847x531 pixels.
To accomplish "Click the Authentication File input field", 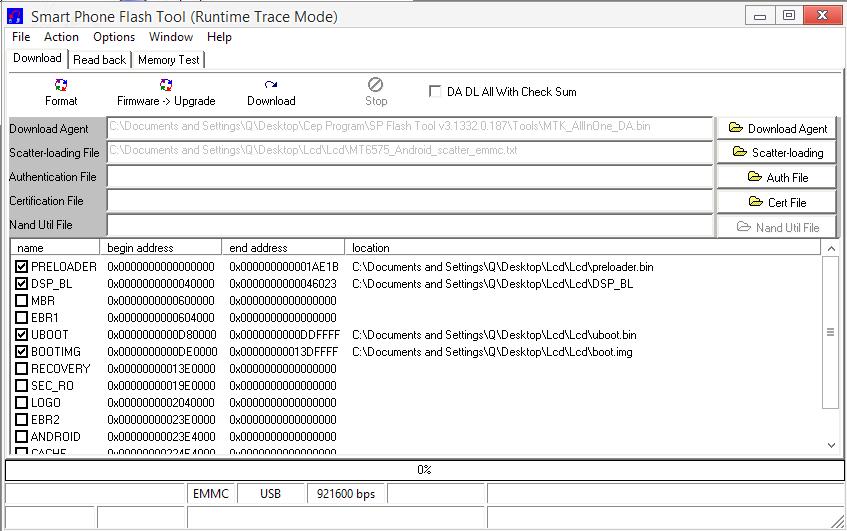I will coord(410,177).
